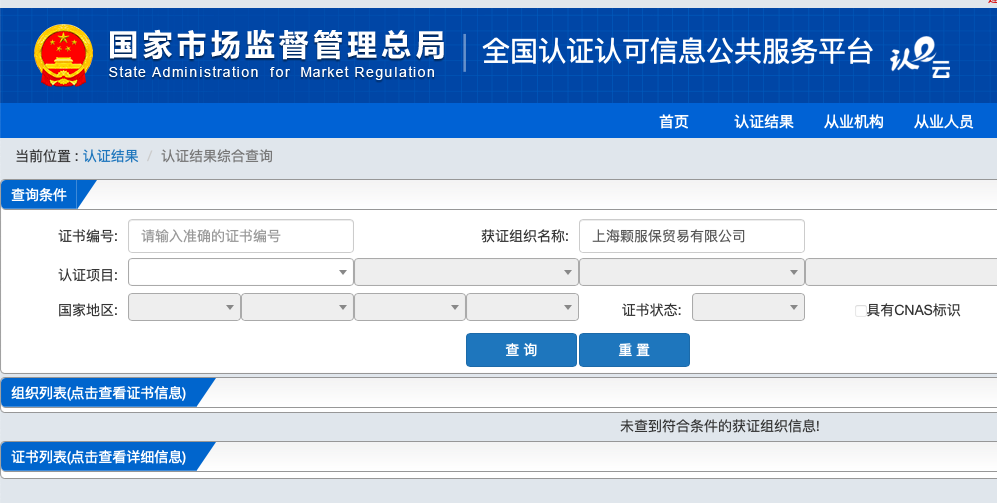Click the 证书状态 field label

tap(652, 310)
